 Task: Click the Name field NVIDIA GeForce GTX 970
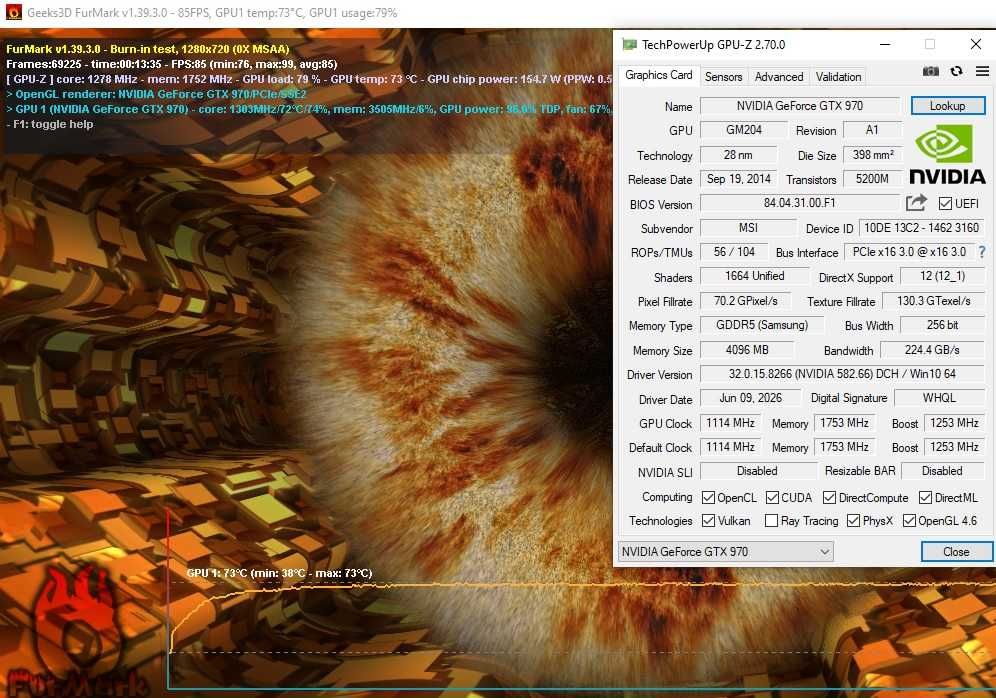[x=800, y=105]
